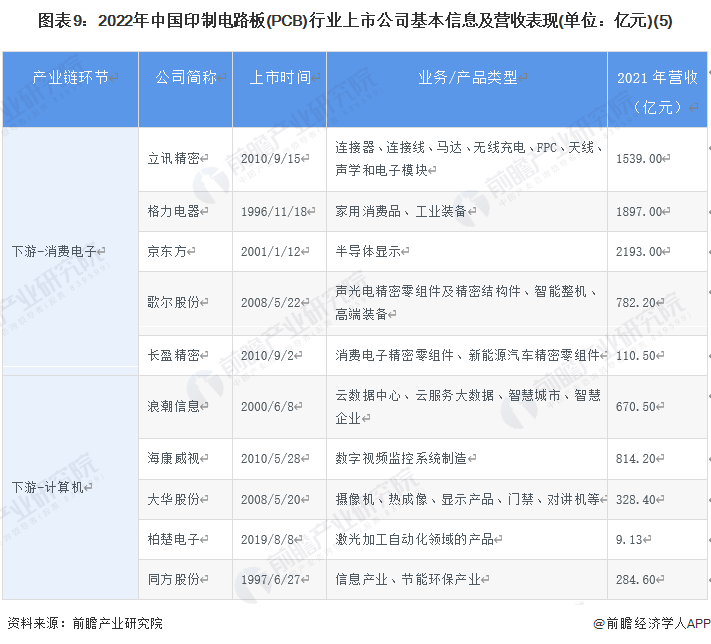This screenshot has width=711, height=644.
Task: Click the revenue value '284.60'
Action: pos(636,580)
